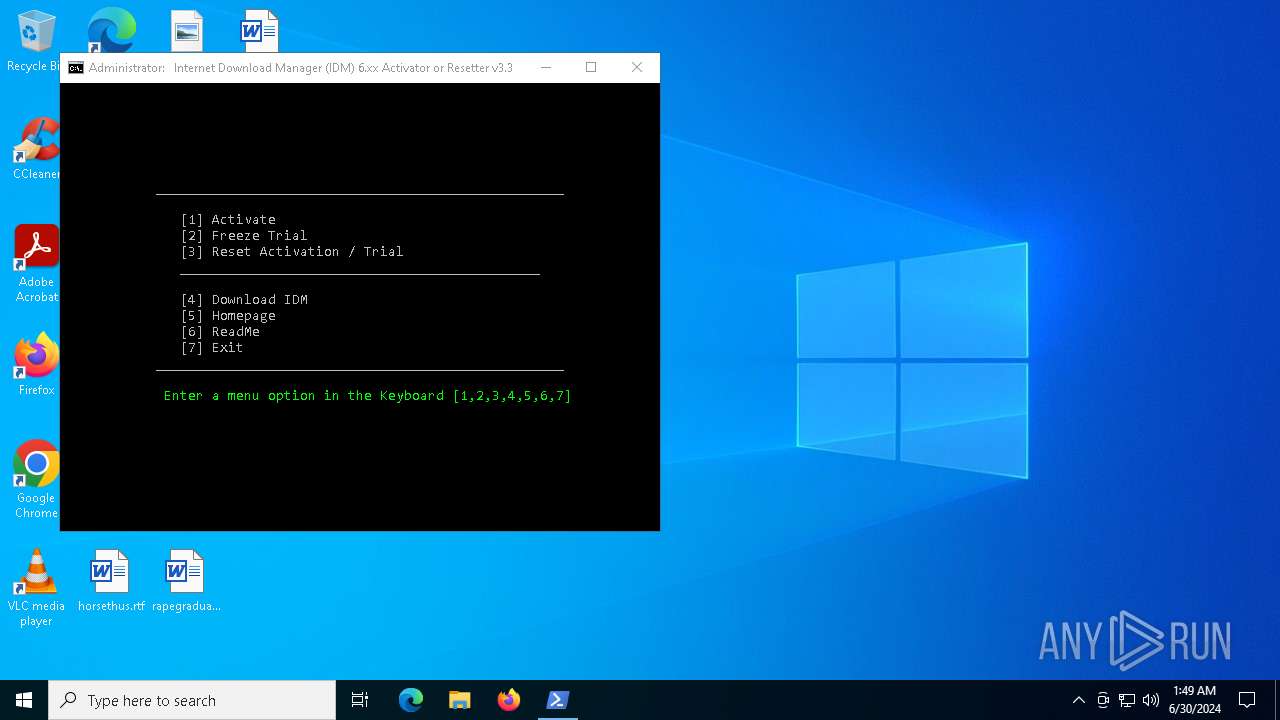Open the Windows Start menu
1280x720 pixels.
pyautogui.click(x=24, y=700)
